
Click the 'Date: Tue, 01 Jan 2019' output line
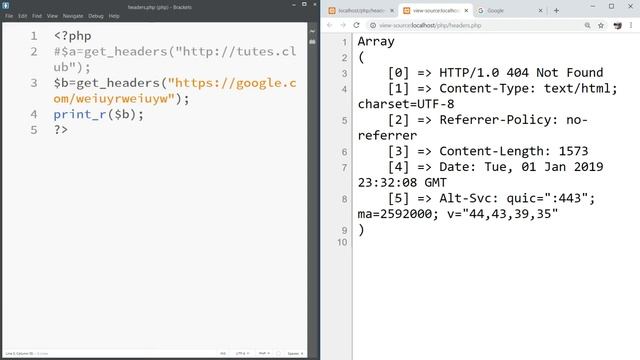[x=521, y=167]
